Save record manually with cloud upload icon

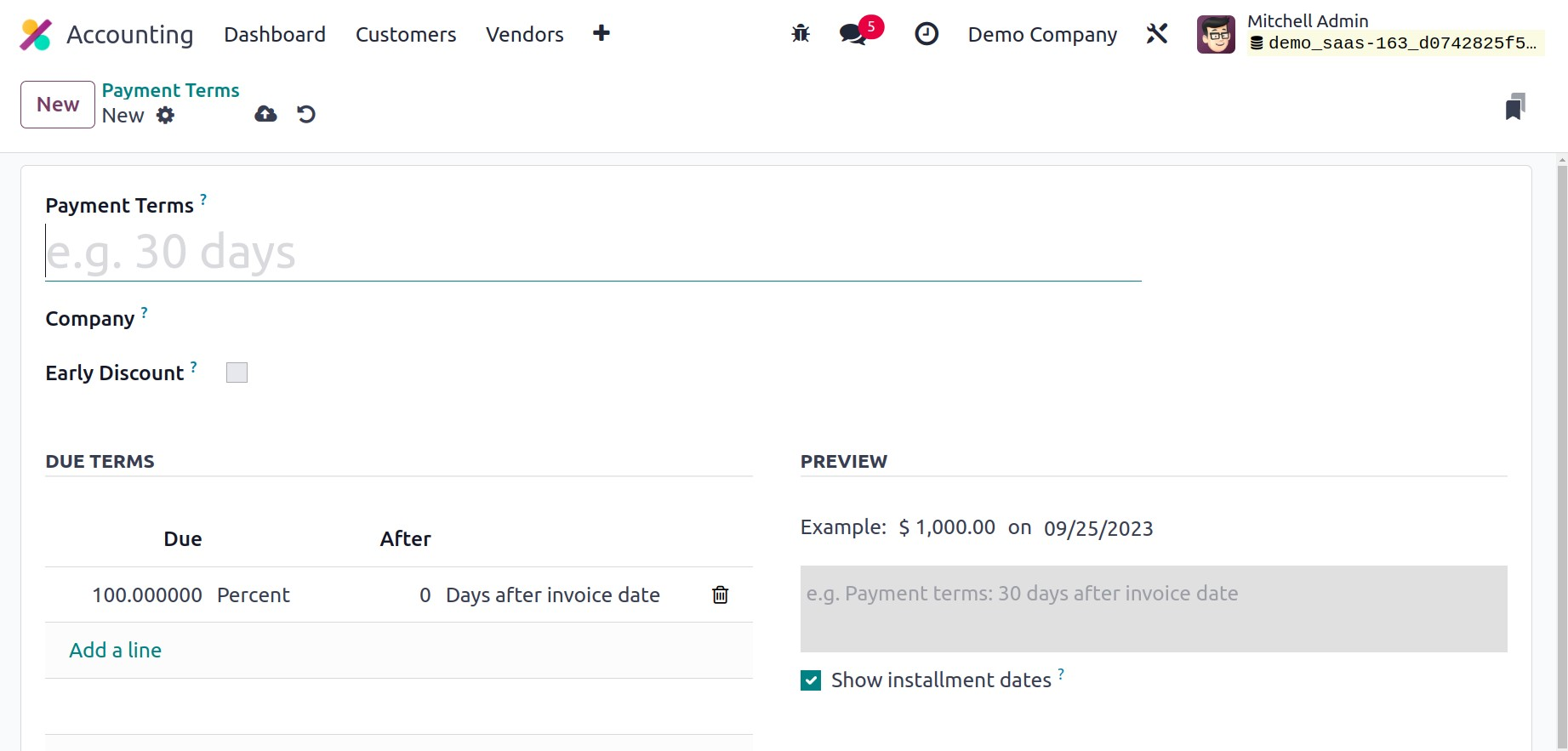265,114
